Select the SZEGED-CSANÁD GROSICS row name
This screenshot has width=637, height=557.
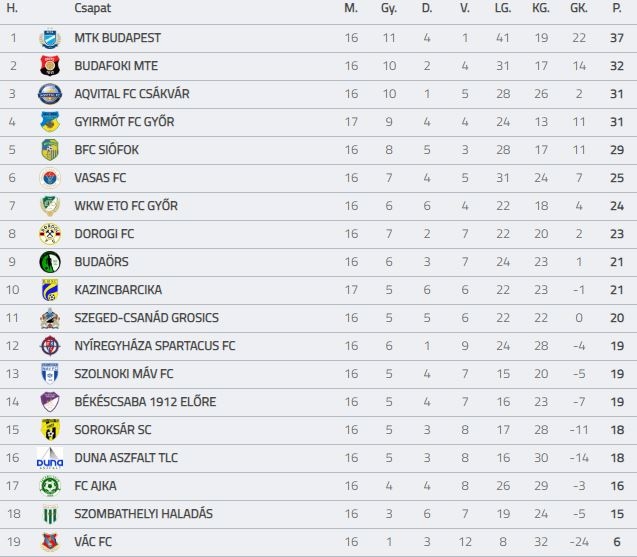click(146, 318)
